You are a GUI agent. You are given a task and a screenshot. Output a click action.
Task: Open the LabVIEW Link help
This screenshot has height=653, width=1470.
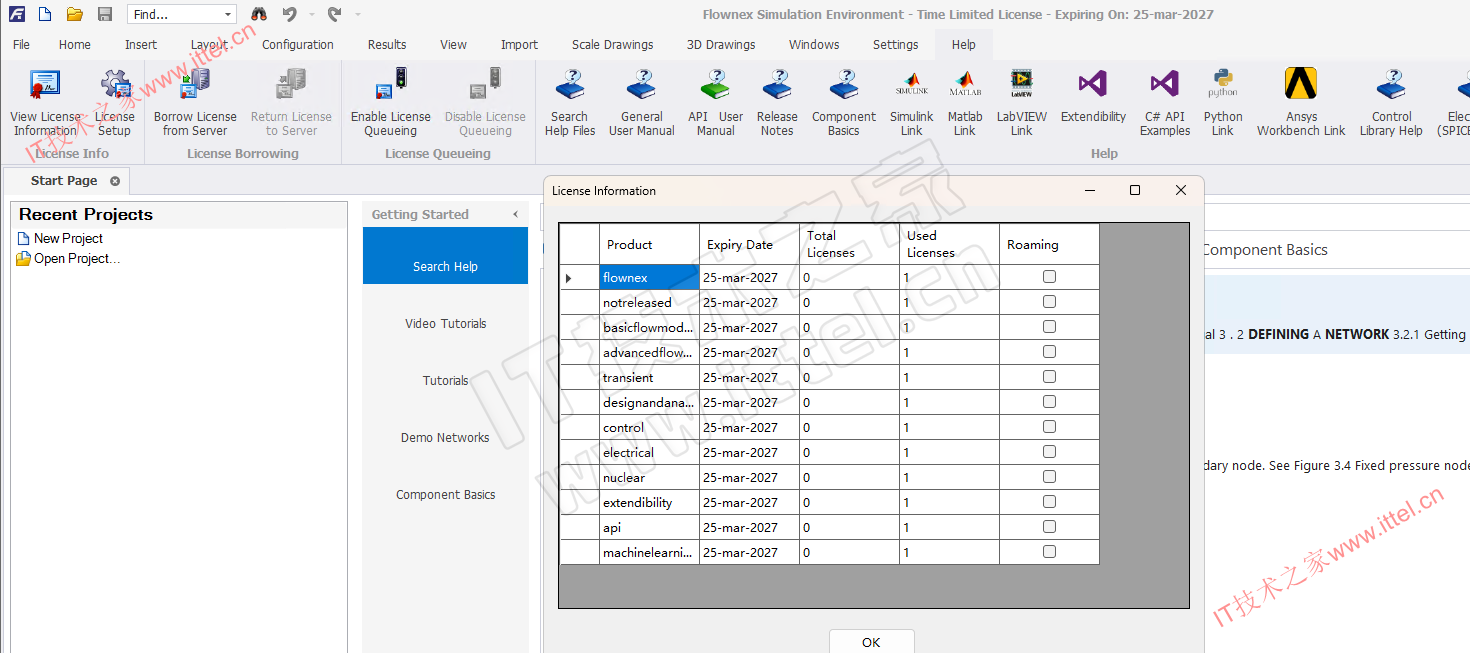pos(1021,103)
